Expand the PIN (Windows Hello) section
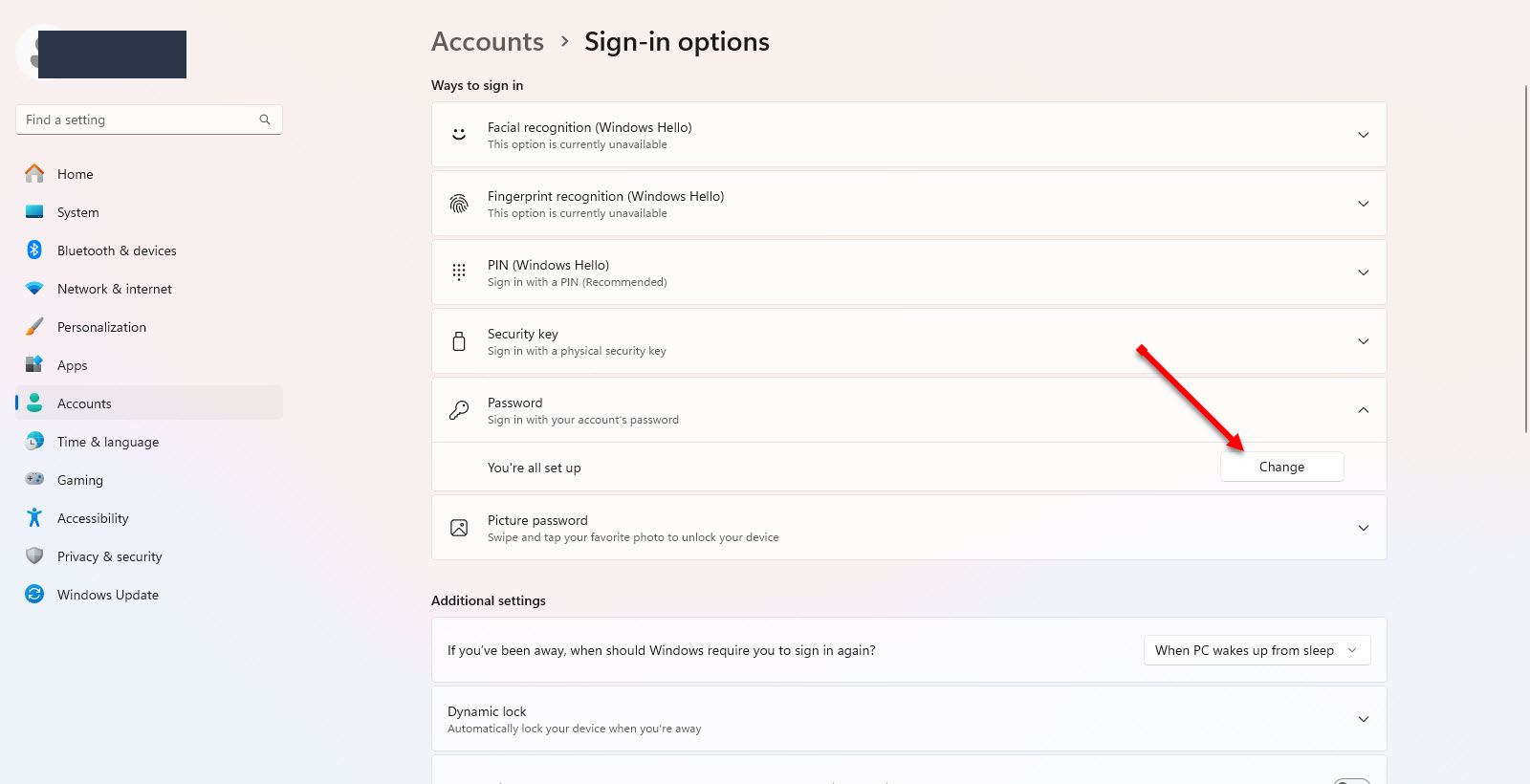 [1363, 272]
